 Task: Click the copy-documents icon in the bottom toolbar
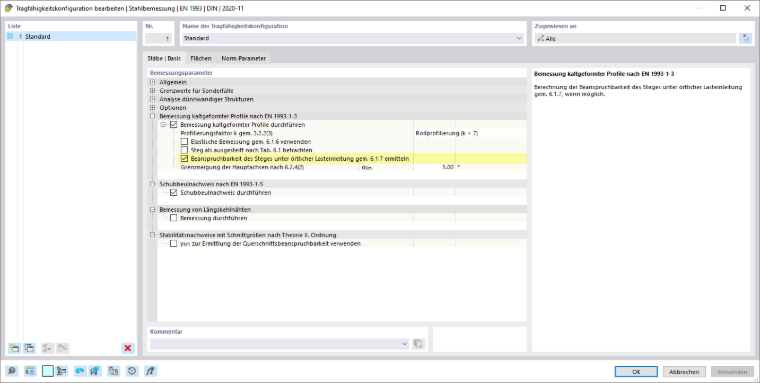[113, 371]
